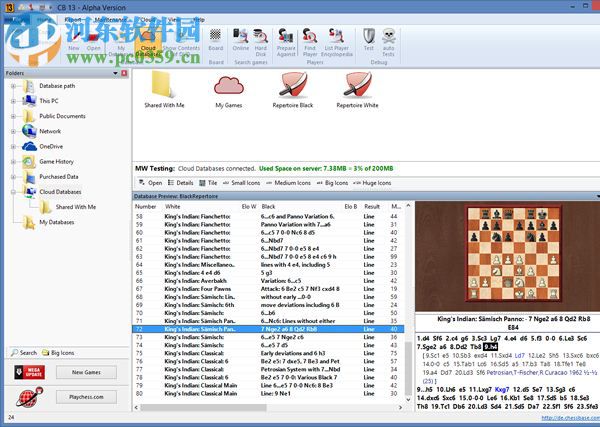
Task: Switch to Tile view
Action: (x=208, y=183)
